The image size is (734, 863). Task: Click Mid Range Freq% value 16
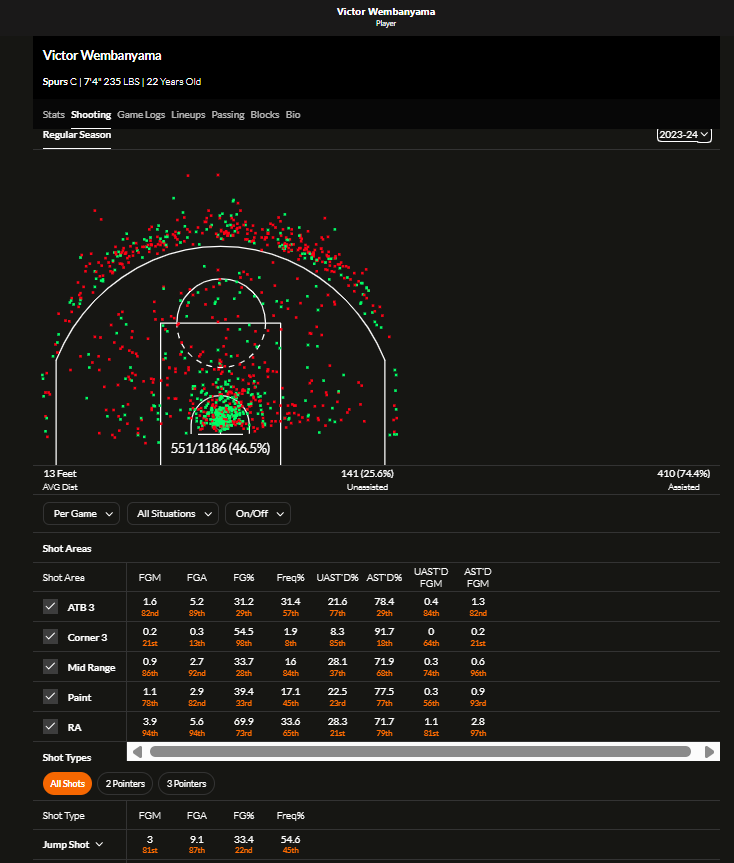(291, 662)
